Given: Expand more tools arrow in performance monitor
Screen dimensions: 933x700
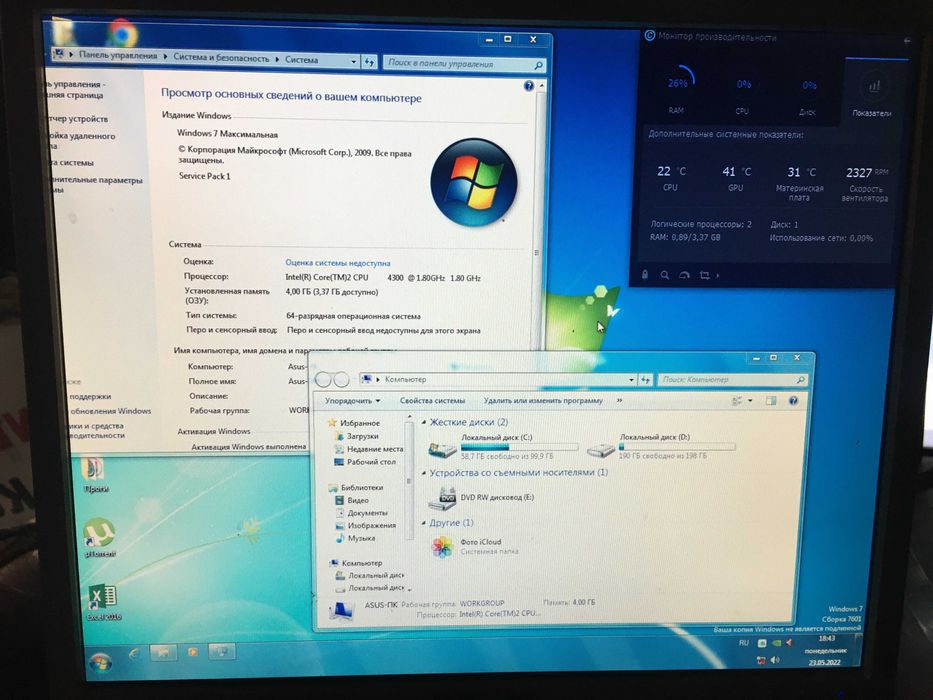Looking at the screenshot, I should pyautogui.click(x=718, y=275).
